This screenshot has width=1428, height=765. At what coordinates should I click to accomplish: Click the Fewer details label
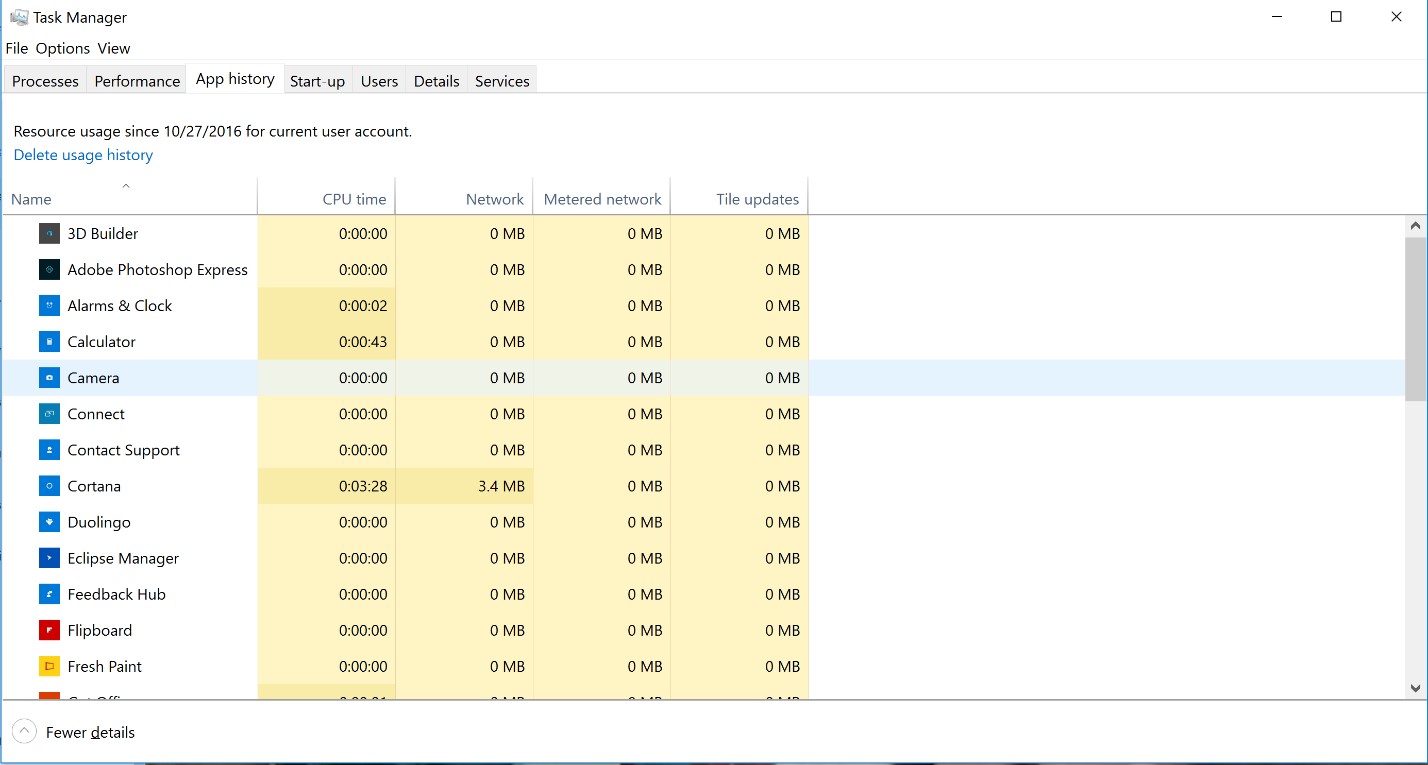[x=90, y=732]
